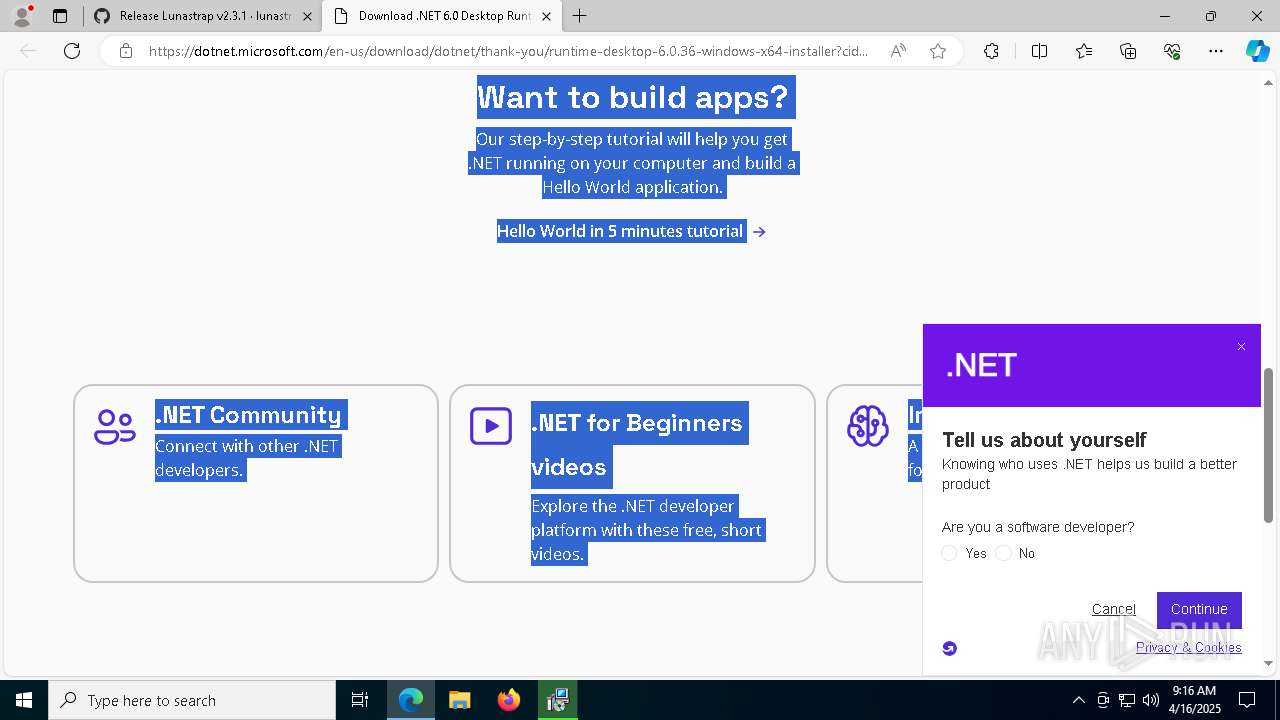This screenshot has width=1280, height=720.
Task: Open the notification center
Action: (1247, 700)
